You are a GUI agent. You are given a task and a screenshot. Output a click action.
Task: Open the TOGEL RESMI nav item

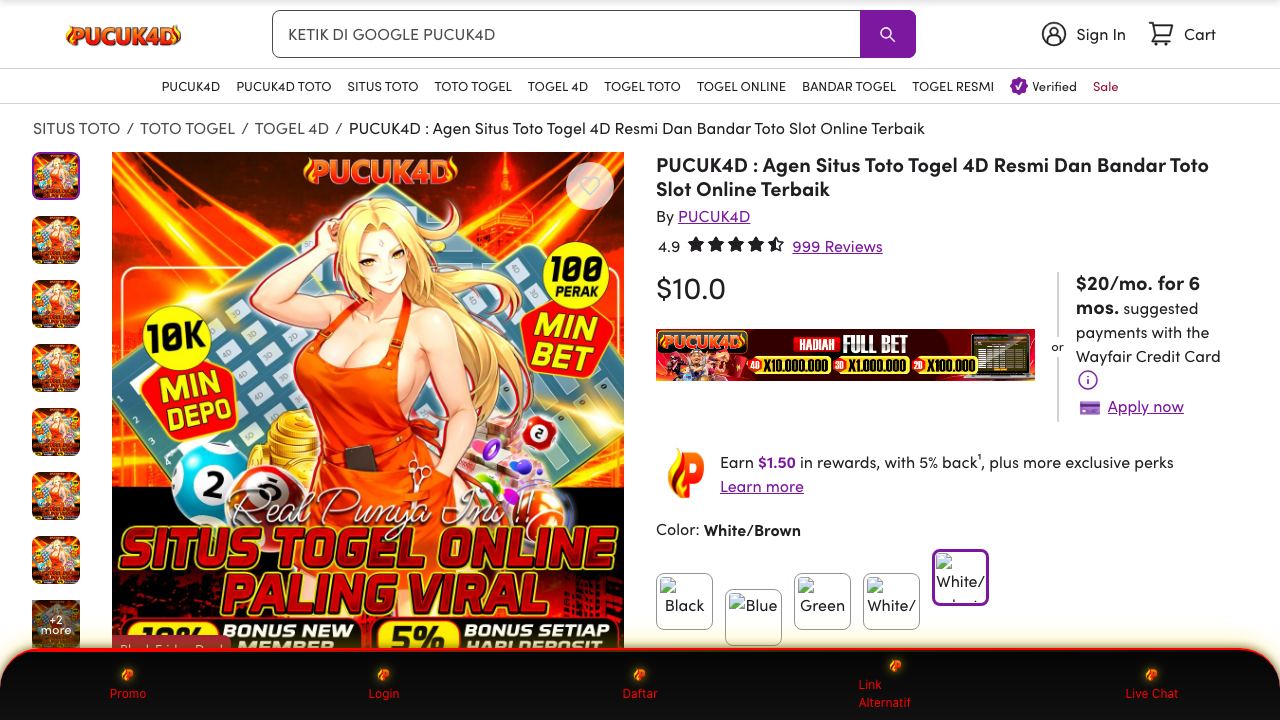pyautogui.click(x=953, y=86)
